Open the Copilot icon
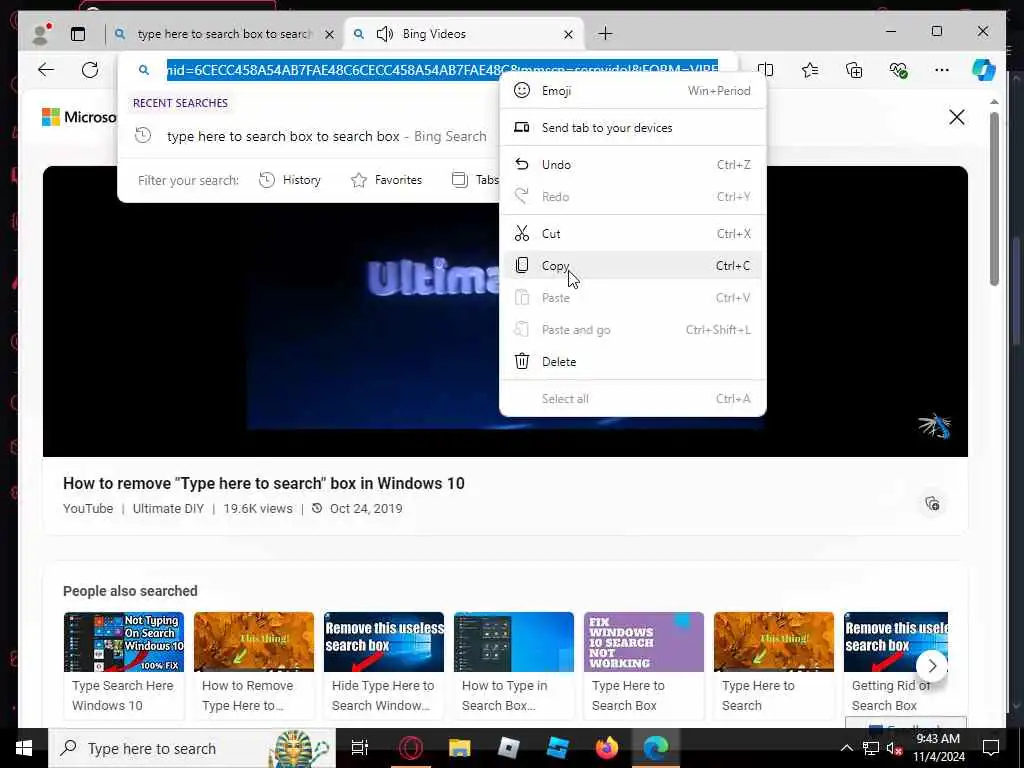The image size is (1024, 768). [984, 70]
